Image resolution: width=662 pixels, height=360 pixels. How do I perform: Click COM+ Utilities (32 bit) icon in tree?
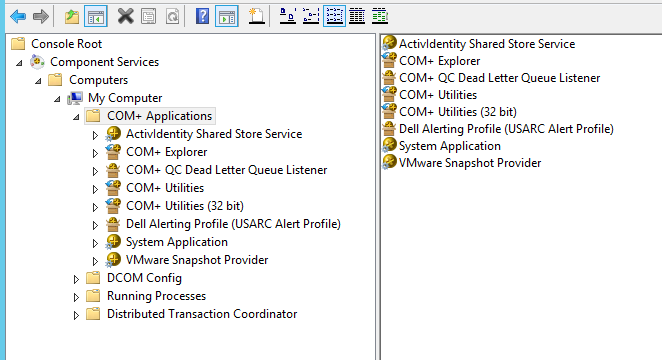click(x=113, y=206)
